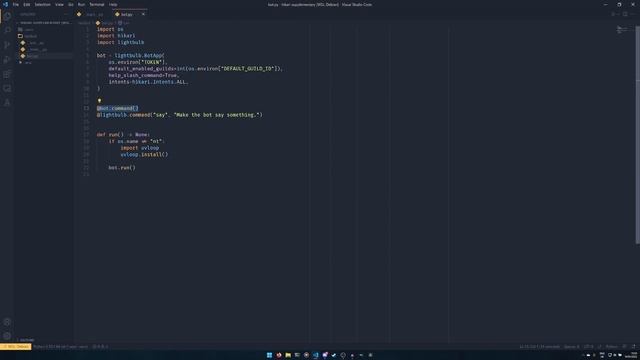Open the View menu

pyautogui.click(x=59, y=4)
